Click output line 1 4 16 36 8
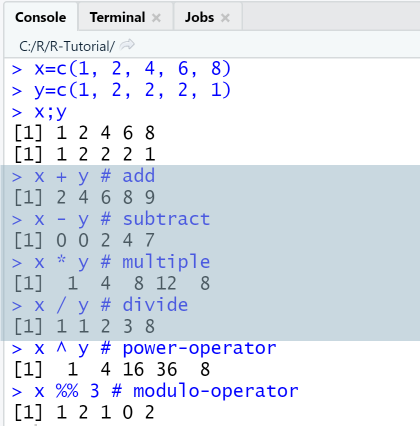 [x=112, y=369]
